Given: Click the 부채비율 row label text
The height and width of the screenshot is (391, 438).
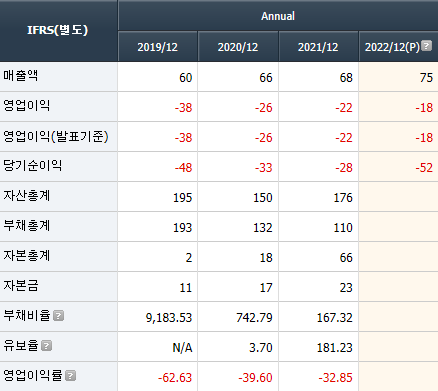Looking at the screenshot, I should tap(27, 316).
